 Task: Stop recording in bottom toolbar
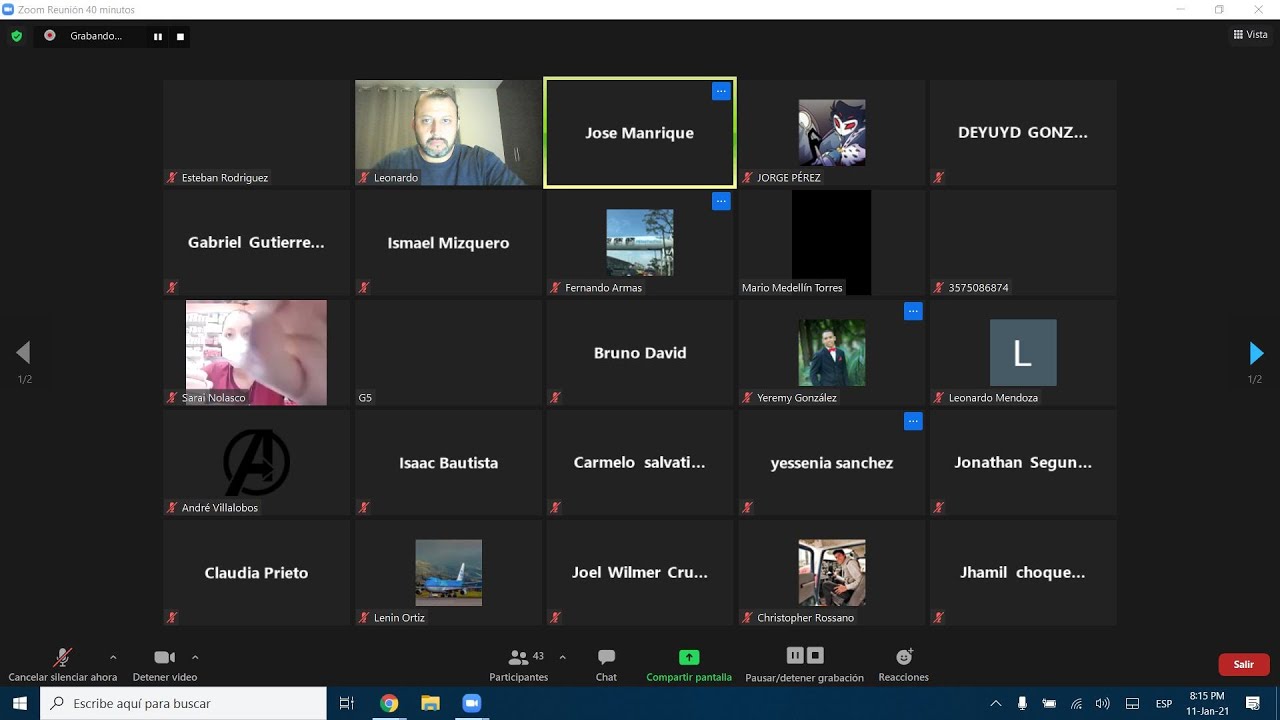click(x=815, y=656)
